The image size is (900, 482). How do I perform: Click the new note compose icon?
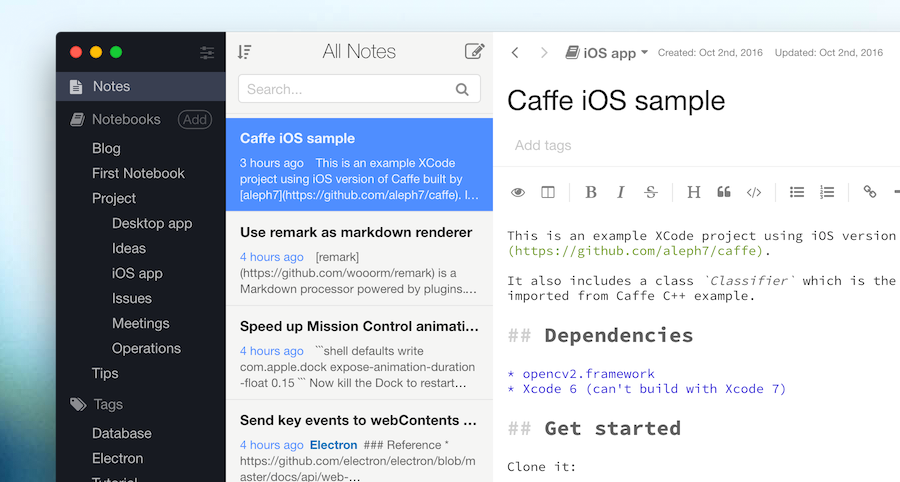click(x=474, y=51)
